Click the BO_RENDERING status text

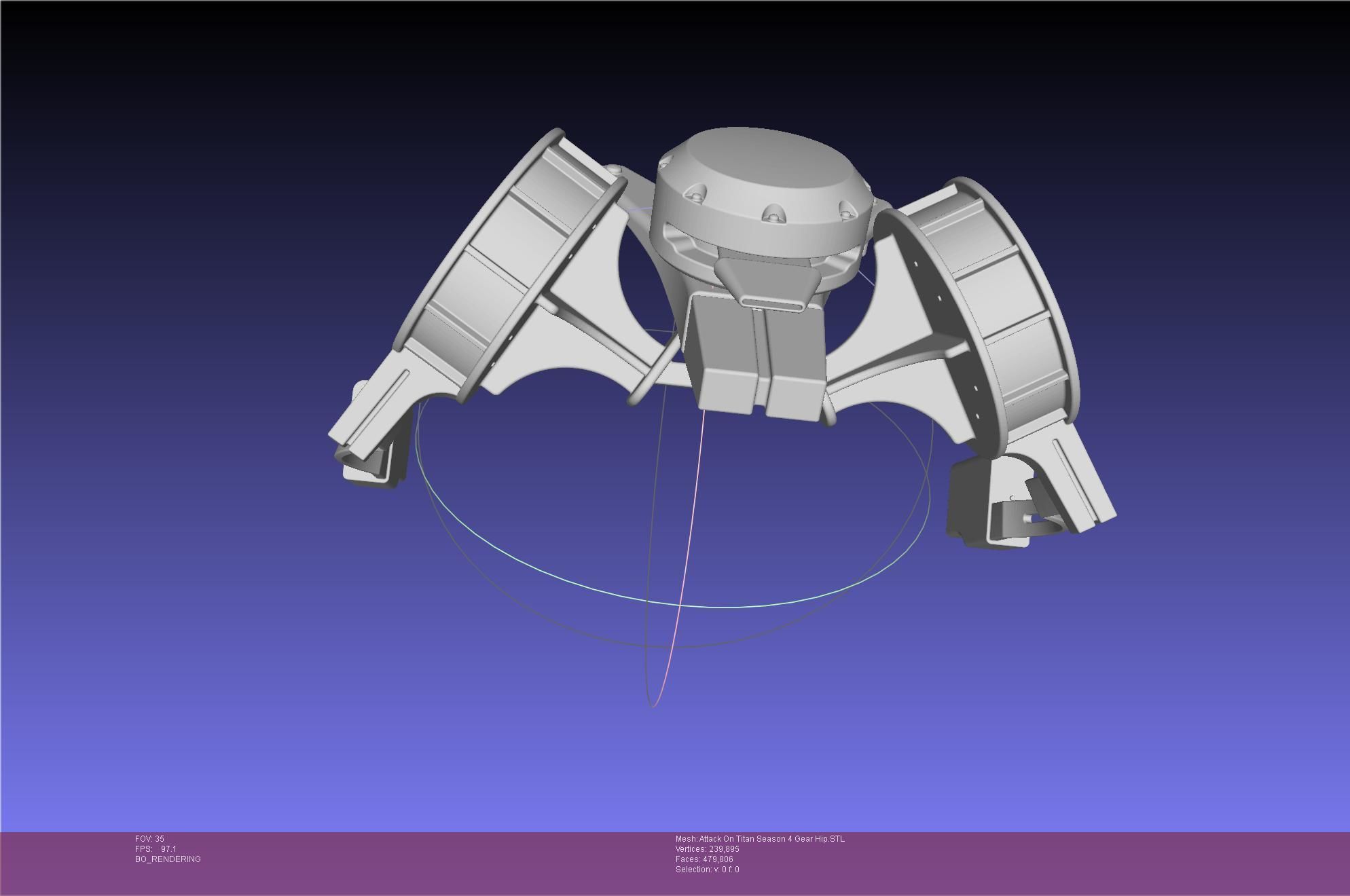(x=168, y=859)
